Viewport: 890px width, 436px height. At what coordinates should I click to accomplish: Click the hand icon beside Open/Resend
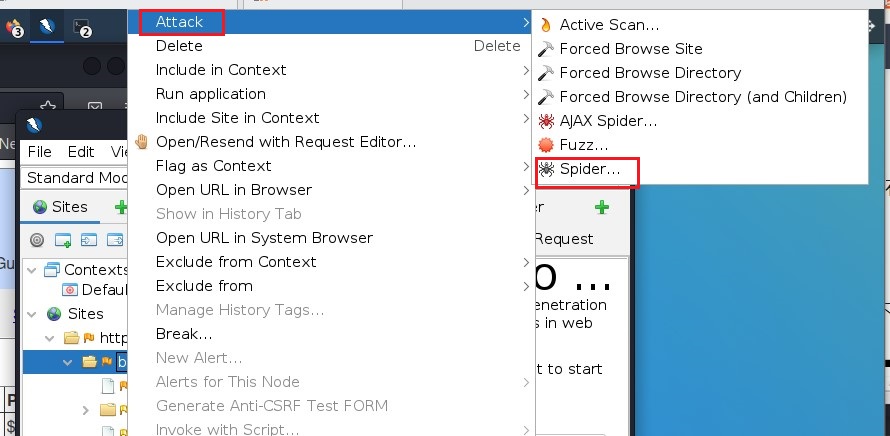(142, 142)
